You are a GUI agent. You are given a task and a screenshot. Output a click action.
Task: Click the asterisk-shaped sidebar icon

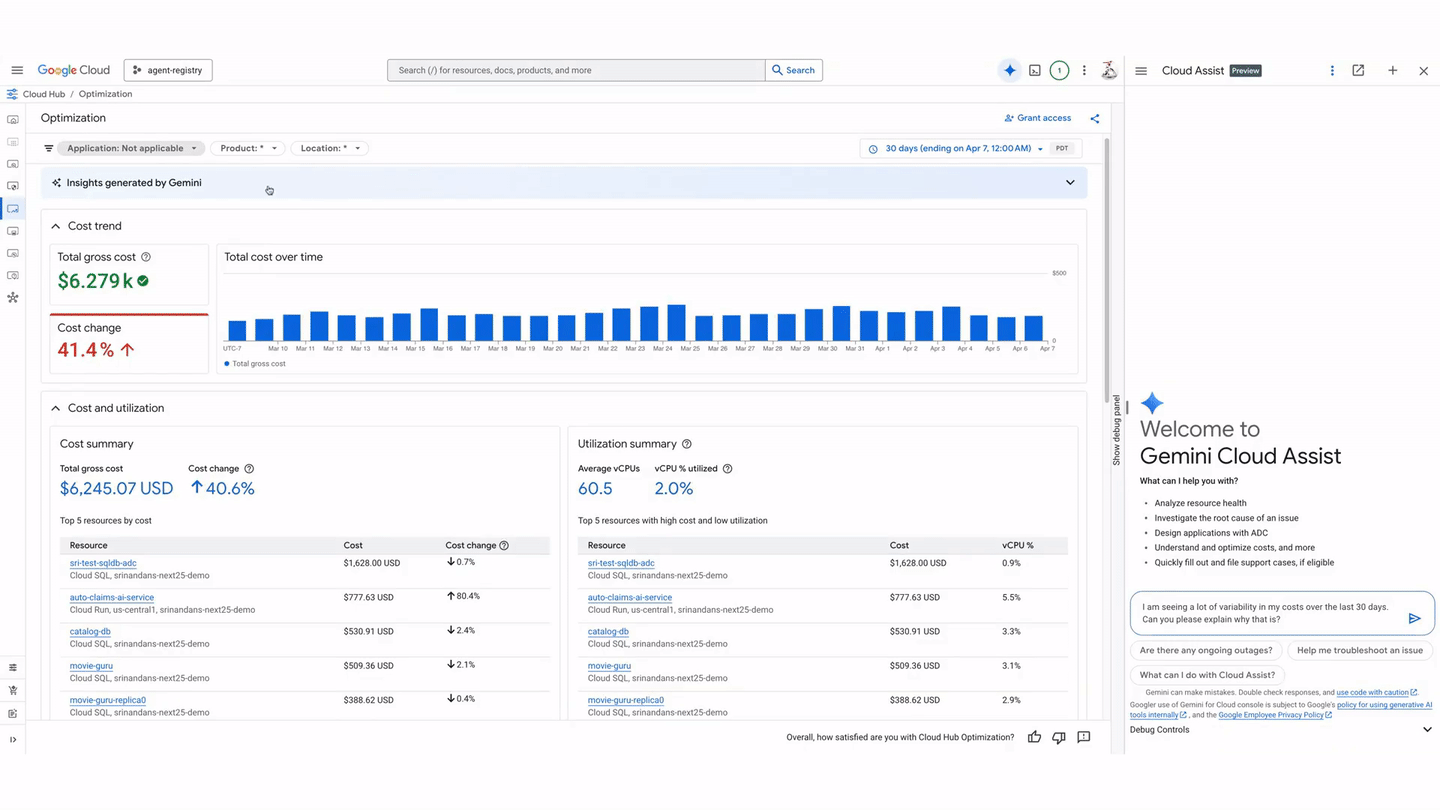pos(12,298)
